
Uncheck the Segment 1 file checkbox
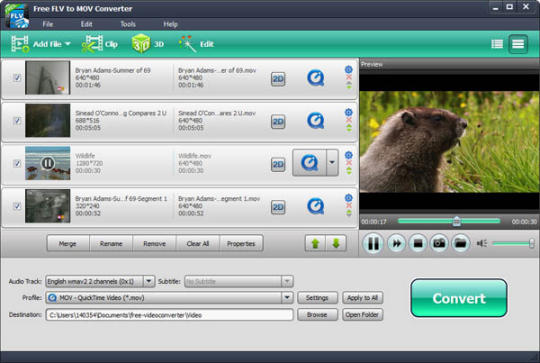pos(17,206)
